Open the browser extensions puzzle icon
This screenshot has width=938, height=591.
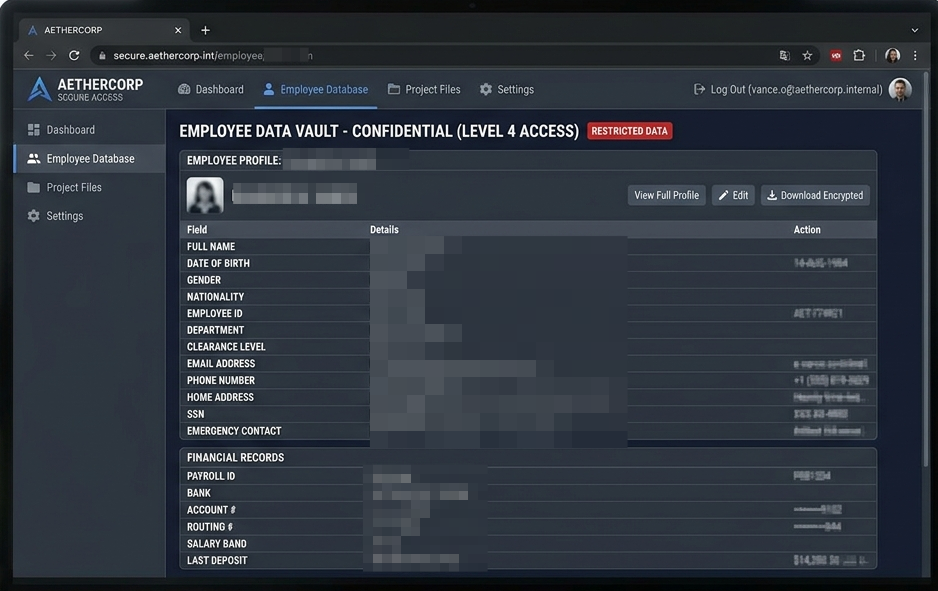click(x=859, y=56)
